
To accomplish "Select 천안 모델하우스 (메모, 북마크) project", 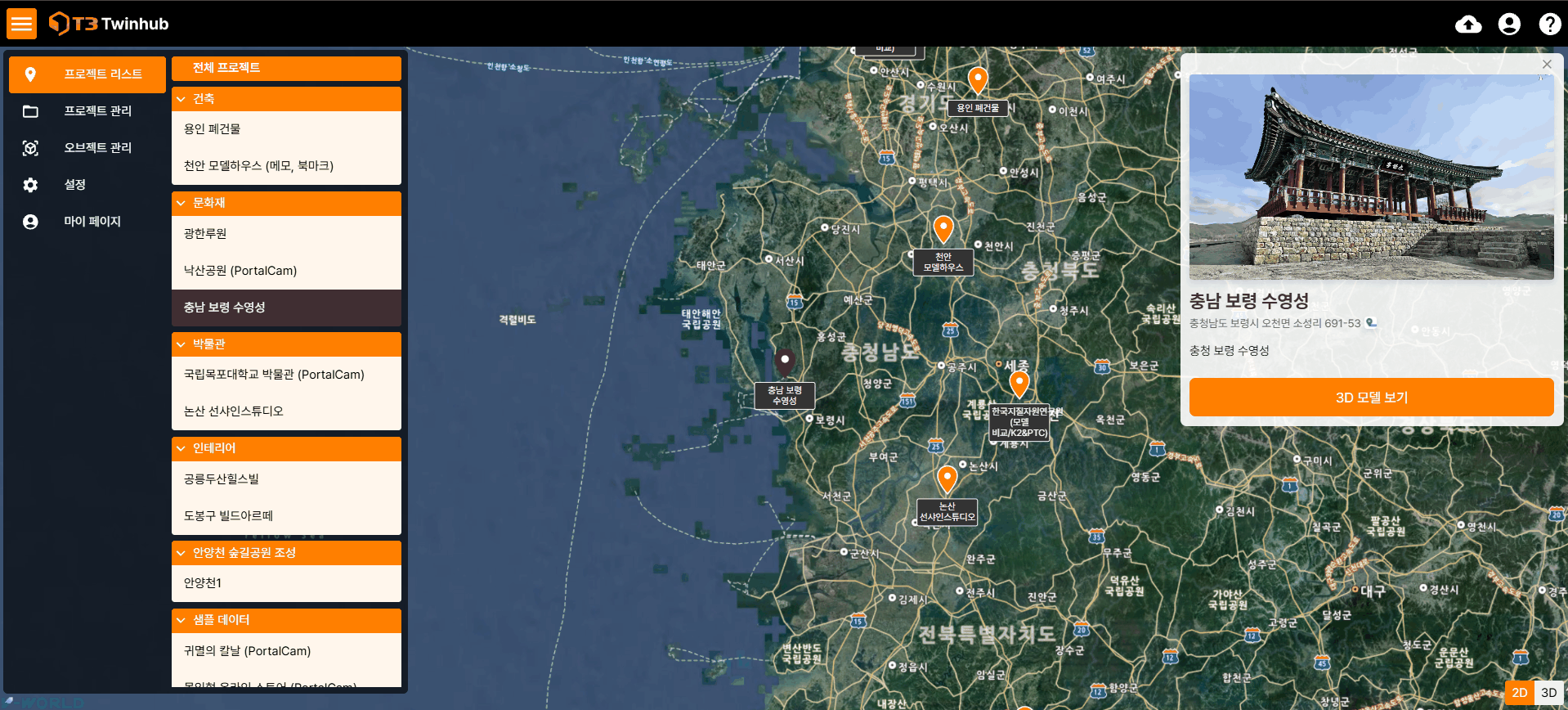I will (286, 166).
